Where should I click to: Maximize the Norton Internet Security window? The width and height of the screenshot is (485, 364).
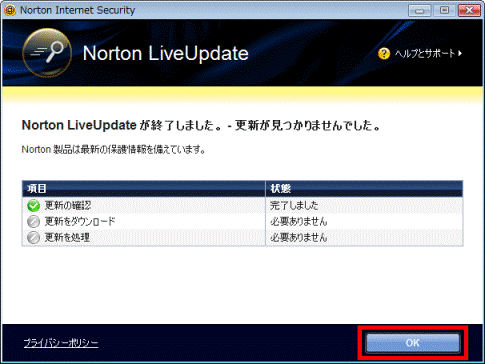444,10
